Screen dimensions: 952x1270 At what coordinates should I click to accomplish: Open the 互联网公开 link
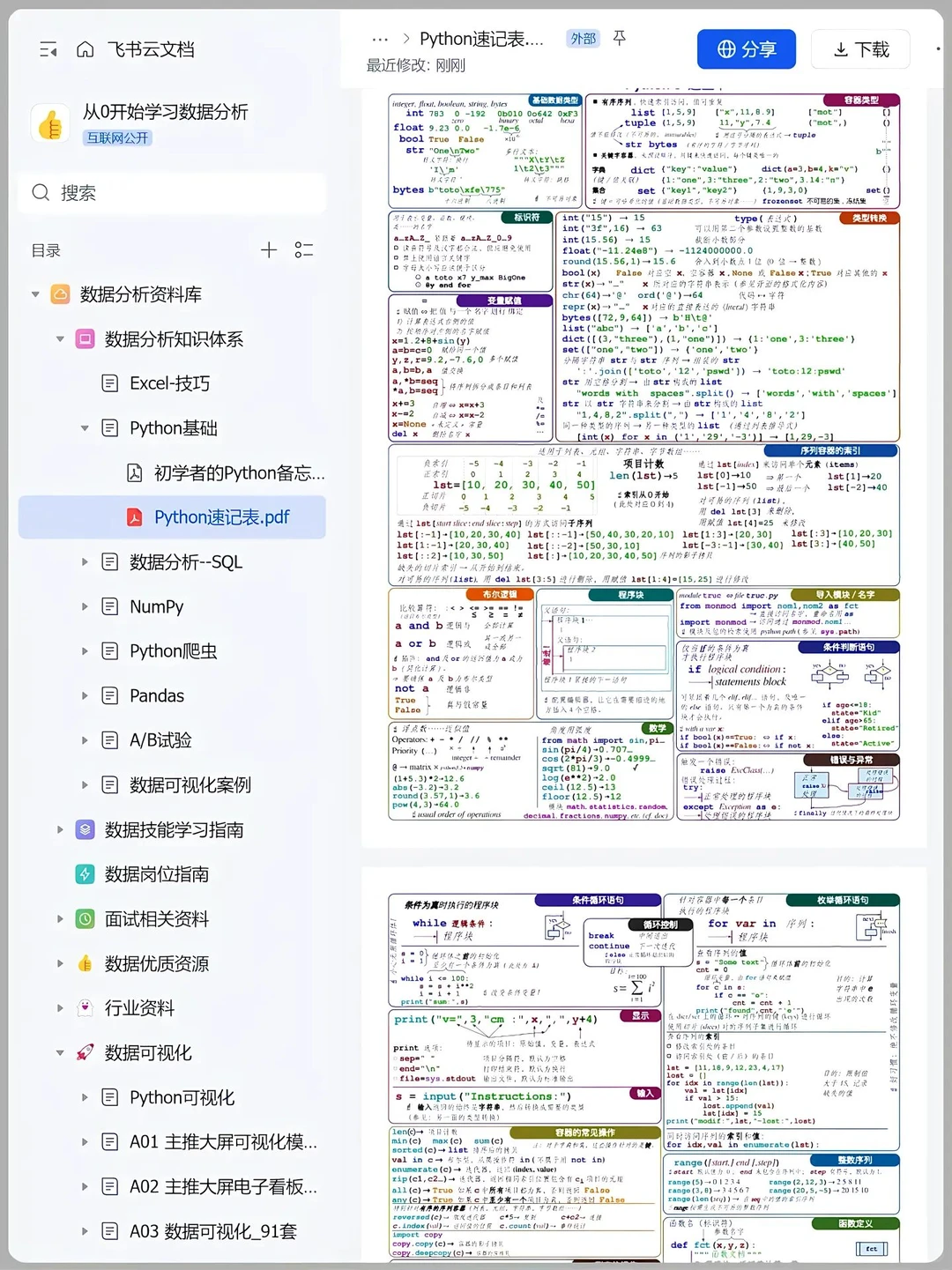(117, 138)
